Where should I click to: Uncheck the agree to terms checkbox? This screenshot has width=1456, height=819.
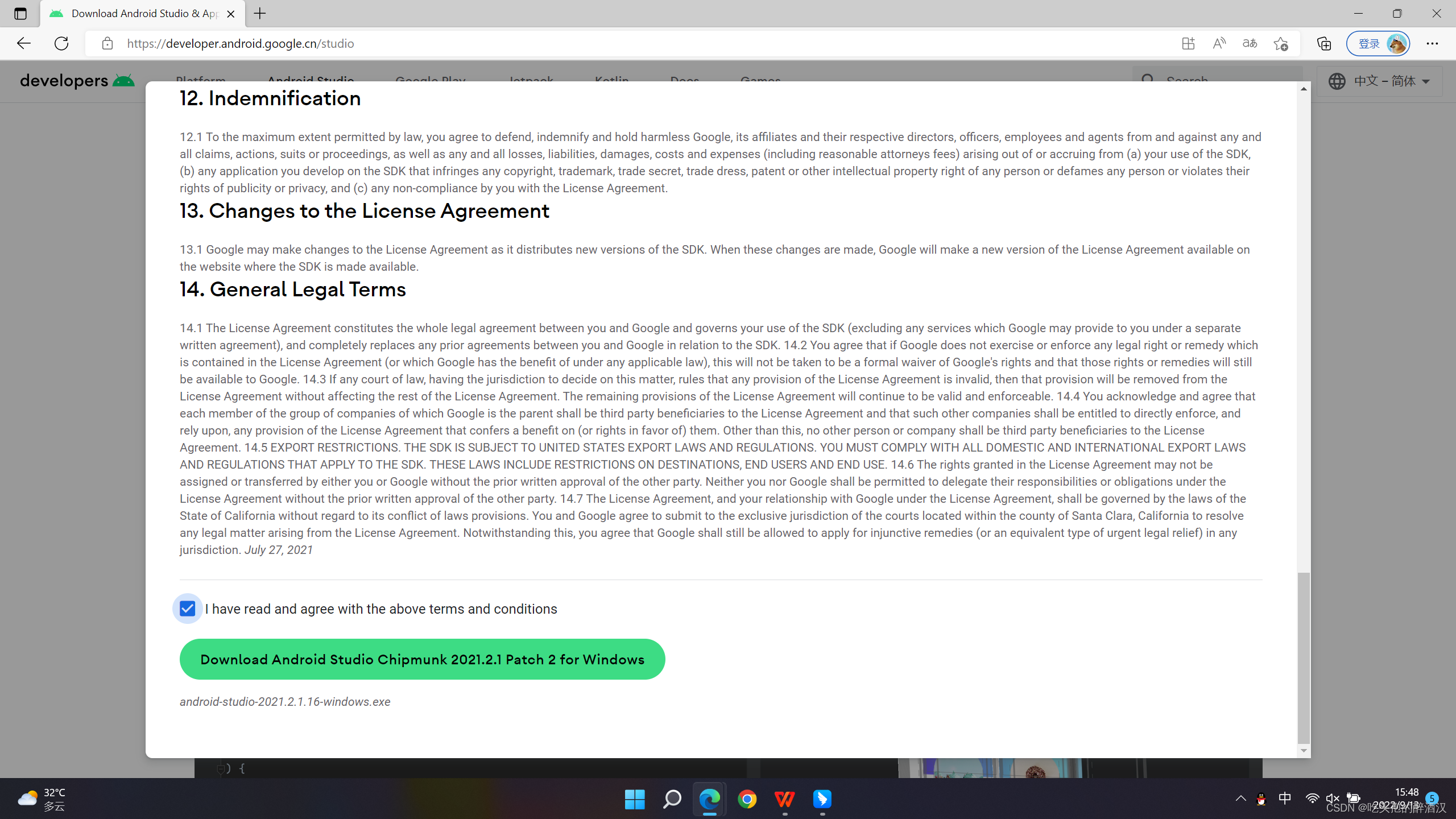tap(187, 609)
